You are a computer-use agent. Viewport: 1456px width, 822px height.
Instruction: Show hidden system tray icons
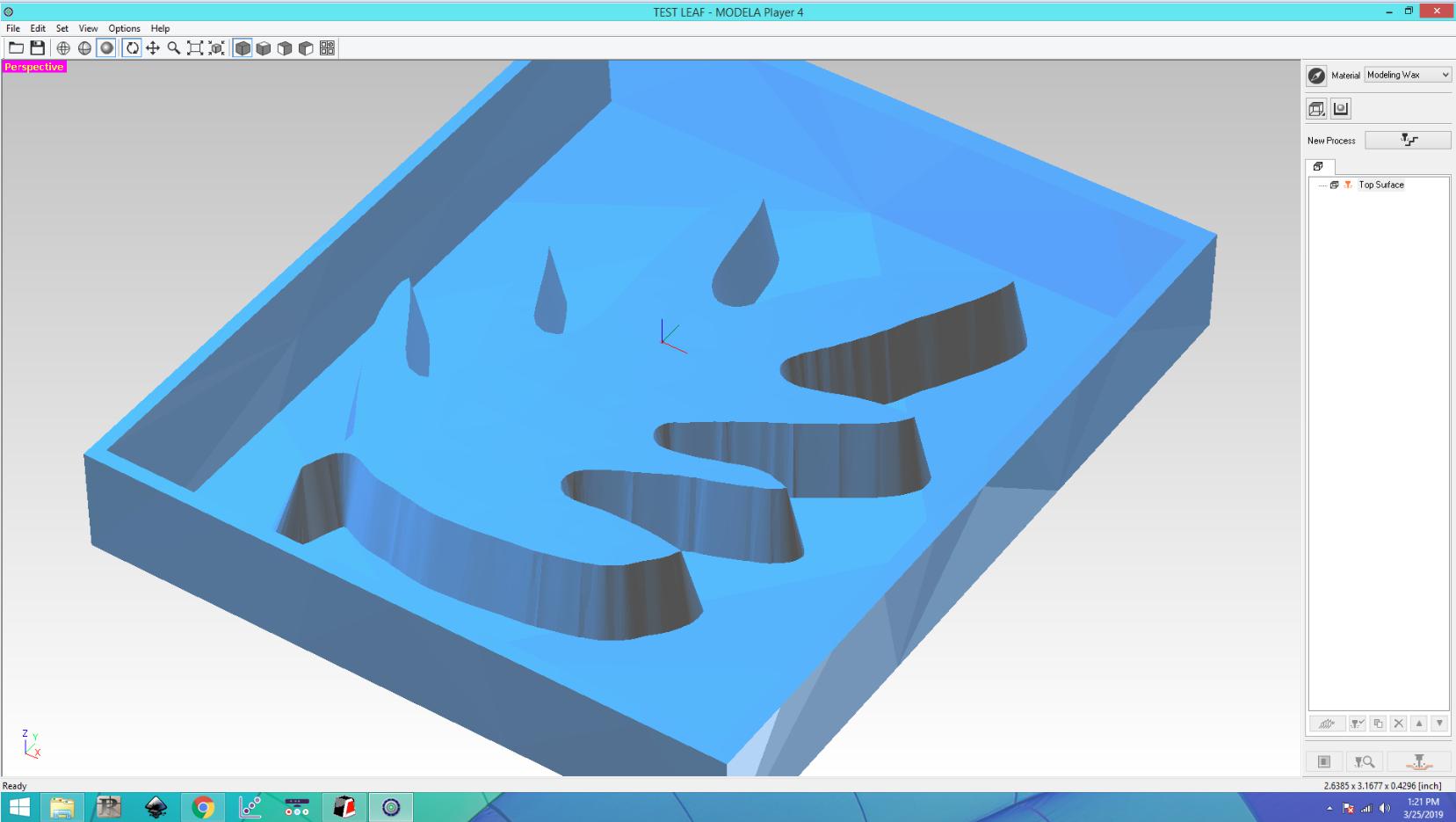point(1329,808)
